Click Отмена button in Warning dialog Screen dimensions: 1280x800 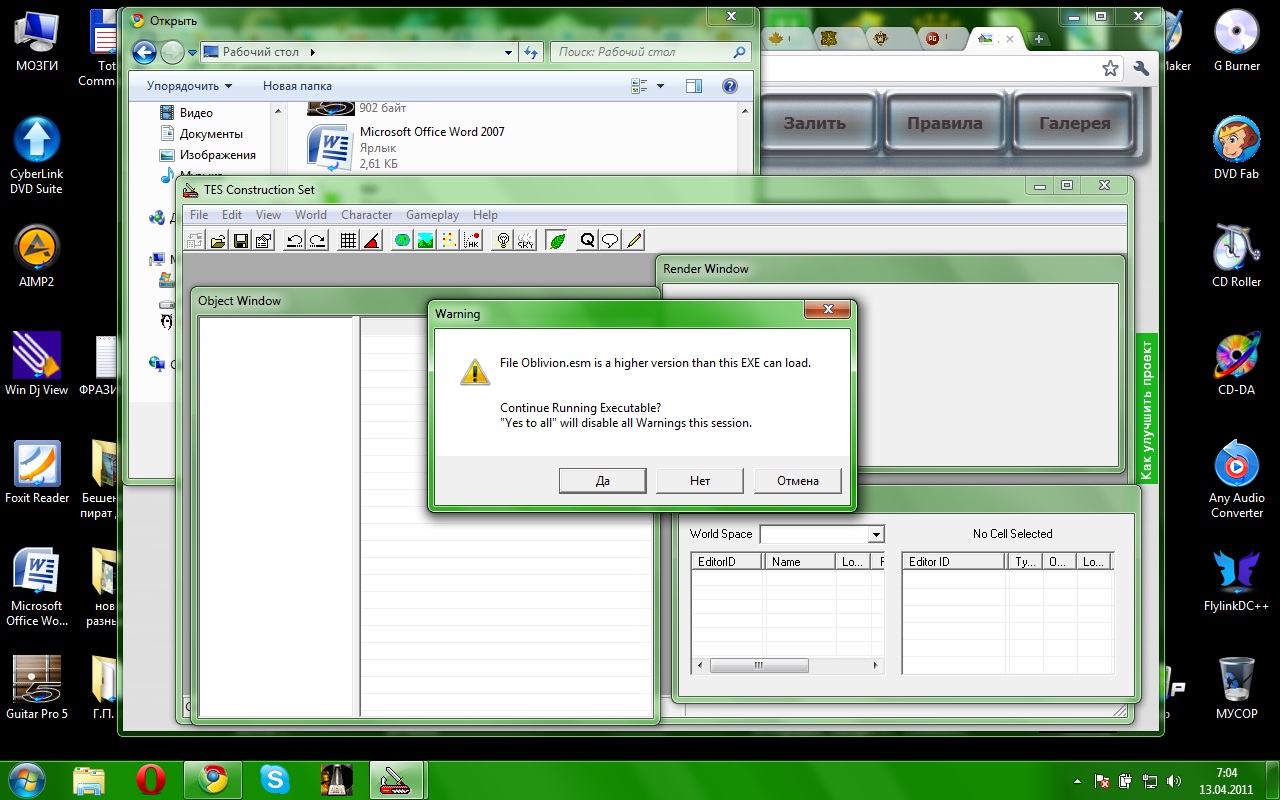(798, 481)
